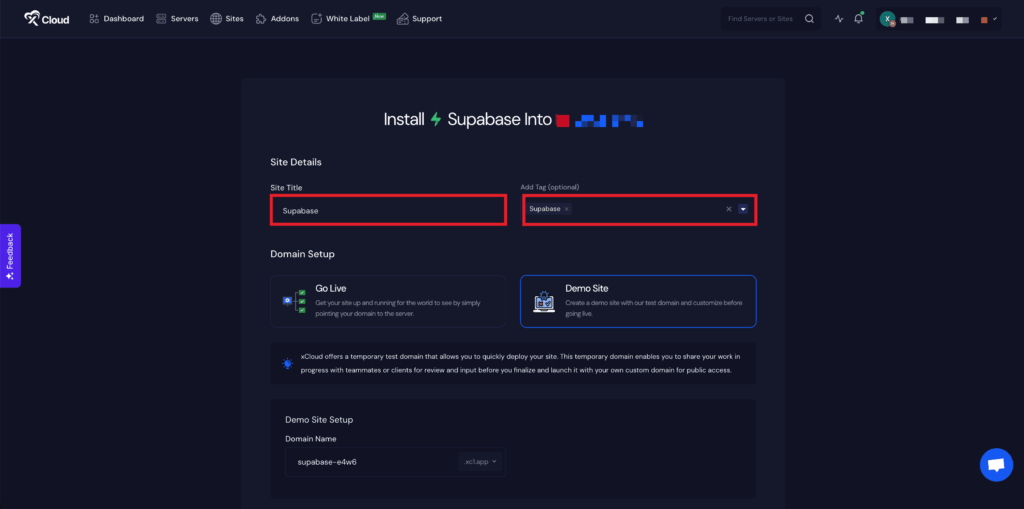The image size is (1024, 509).
Task: Open the live chat bubble
Action: [995, 464]
